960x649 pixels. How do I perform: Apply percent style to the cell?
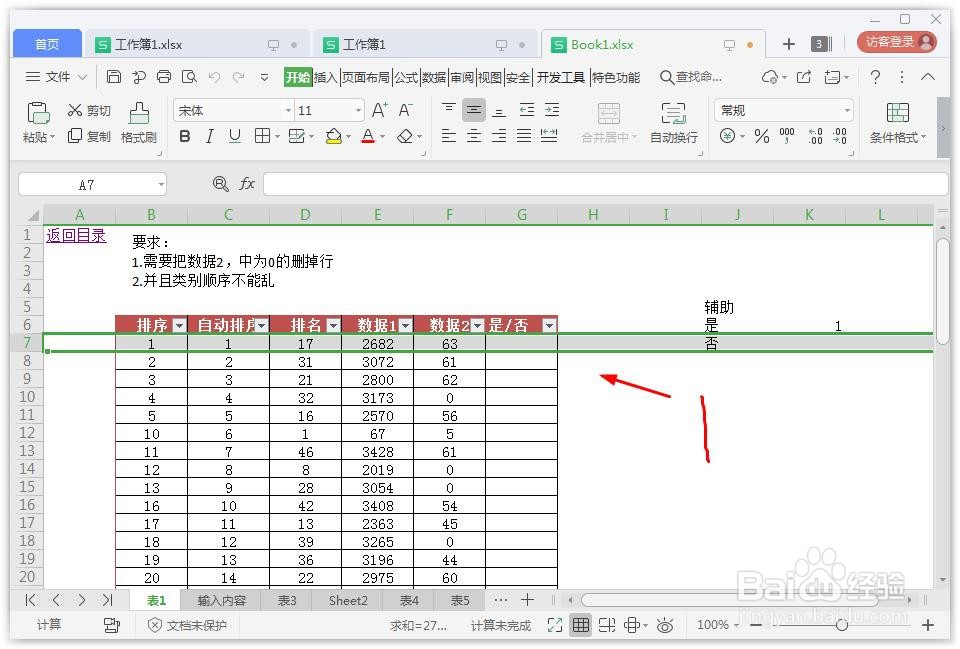coord(761,135)
